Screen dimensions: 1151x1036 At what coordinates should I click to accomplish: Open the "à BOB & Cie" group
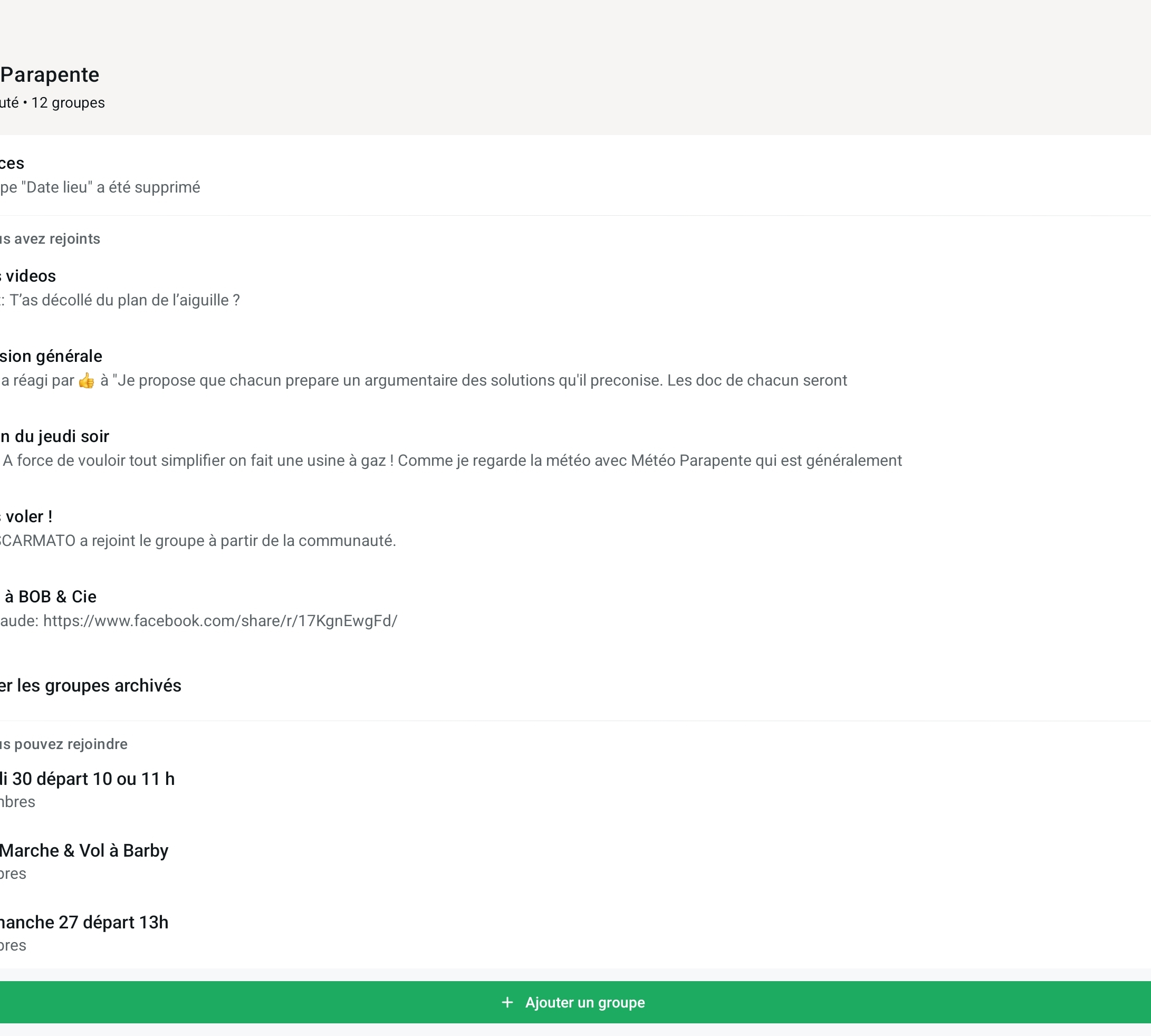pyautogui.click(x=50, y=597)
